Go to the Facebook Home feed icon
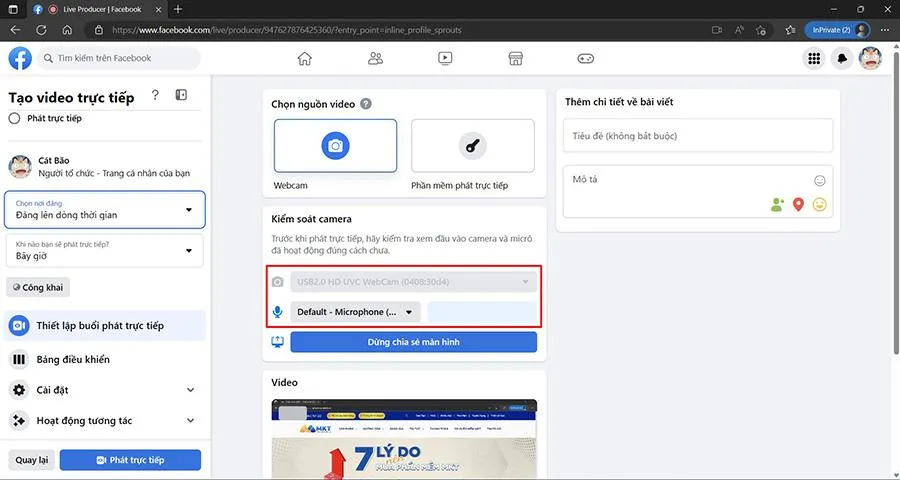 tap(305, 59)
